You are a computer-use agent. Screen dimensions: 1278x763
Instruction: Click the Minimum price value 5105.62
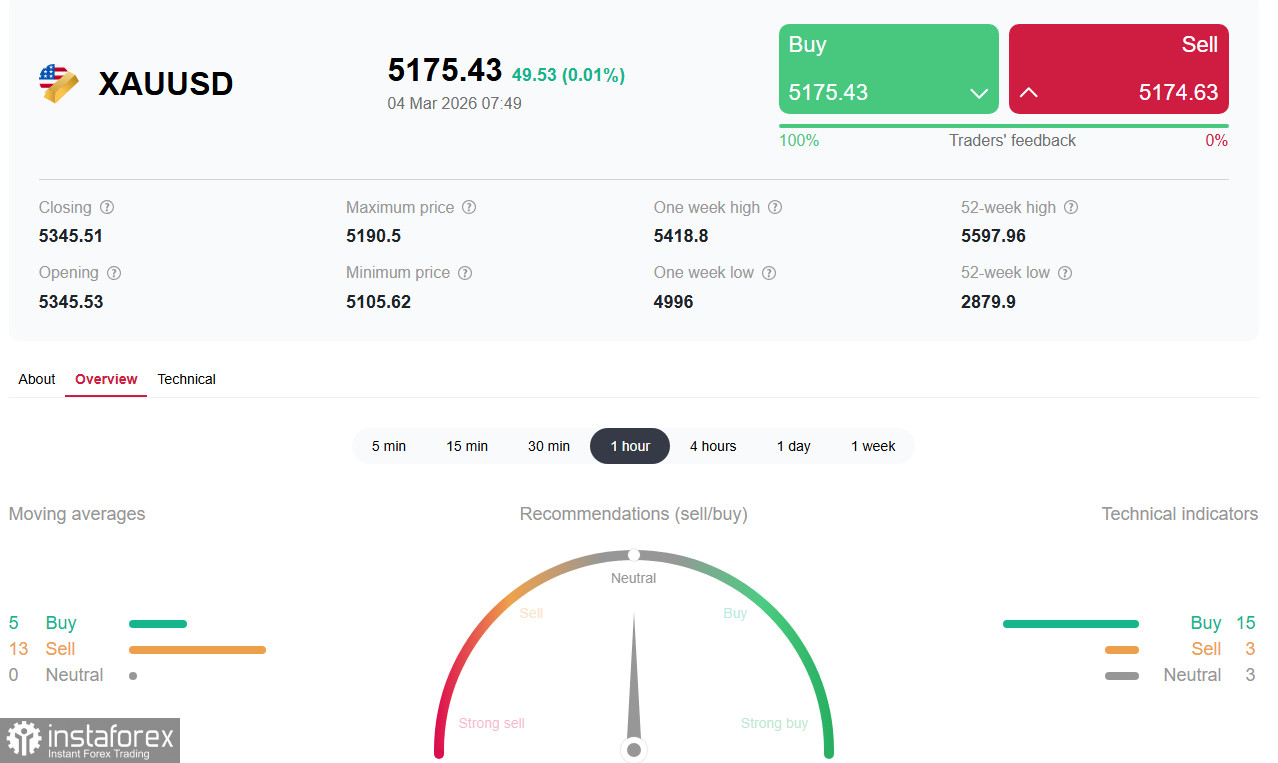tap(379, 301)
